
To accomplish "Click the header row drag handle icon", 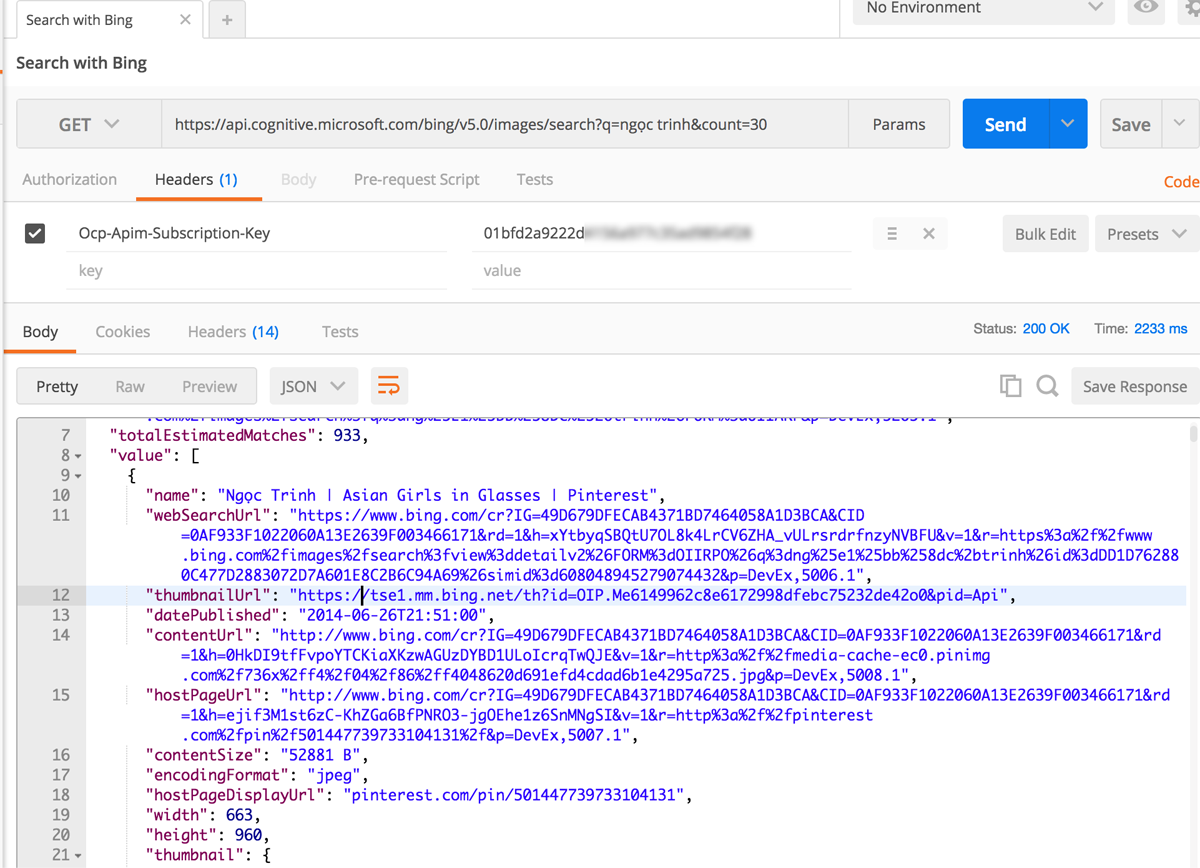I will (892, 233).
